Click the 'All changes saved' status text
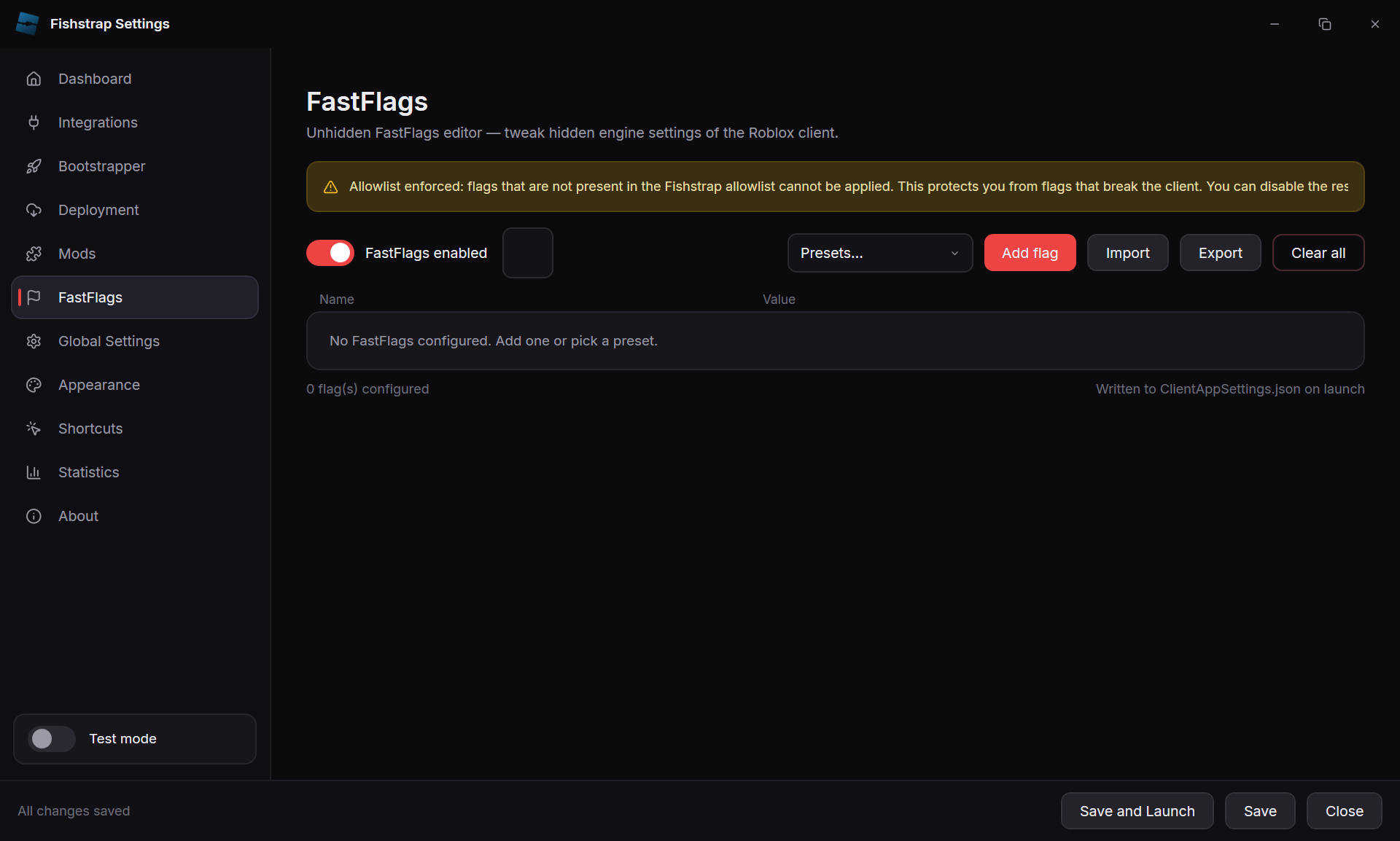This screenshot has height=841, width=1400. click(74, 811)
